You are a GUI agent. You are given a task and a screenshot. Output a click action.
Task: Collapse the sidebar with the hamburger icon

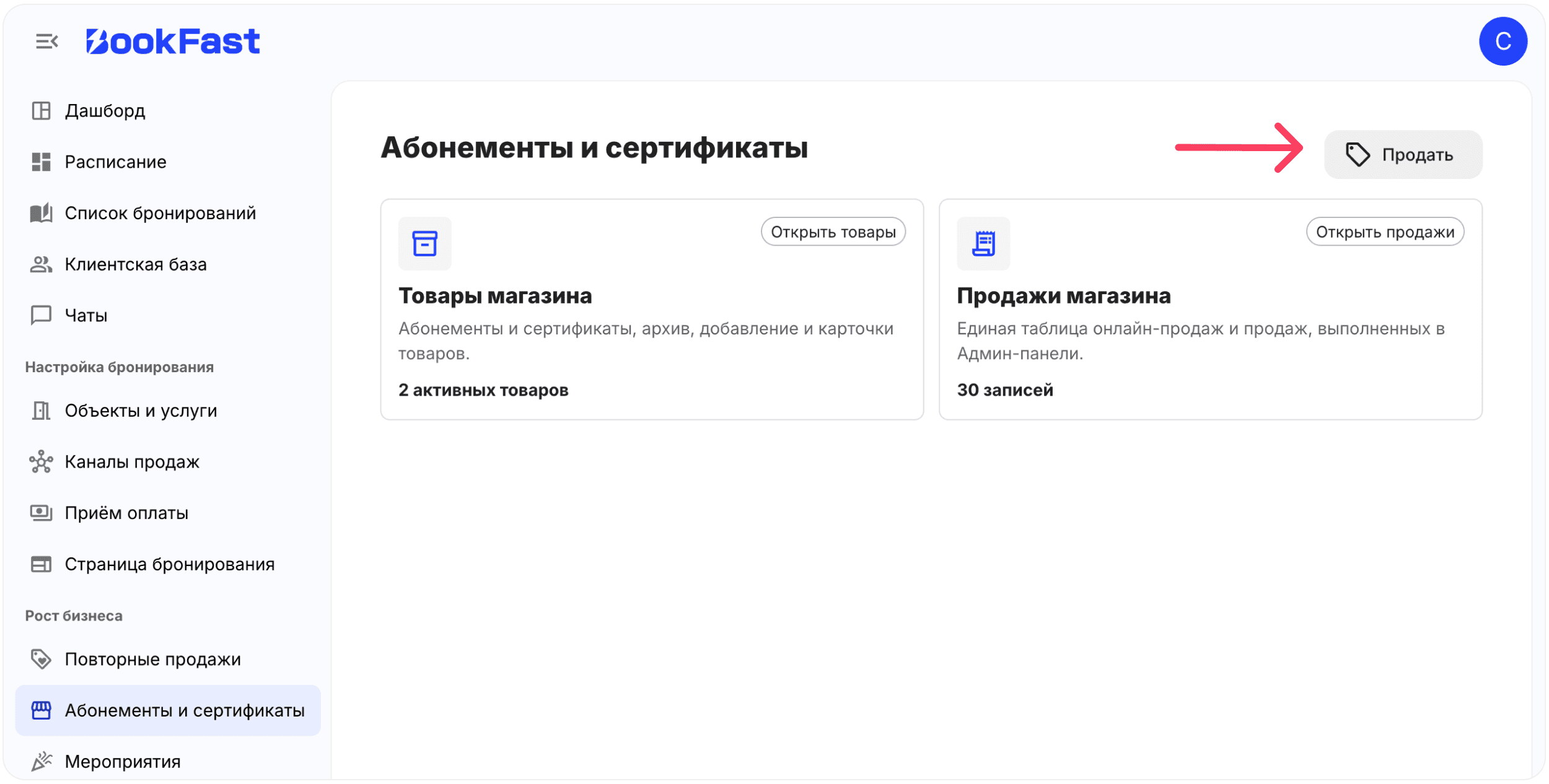47,41
